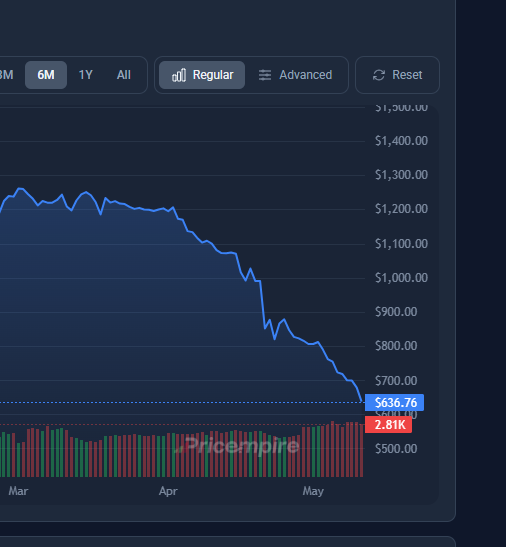
Task: Click the price line's last point
Action: [362, 402]
